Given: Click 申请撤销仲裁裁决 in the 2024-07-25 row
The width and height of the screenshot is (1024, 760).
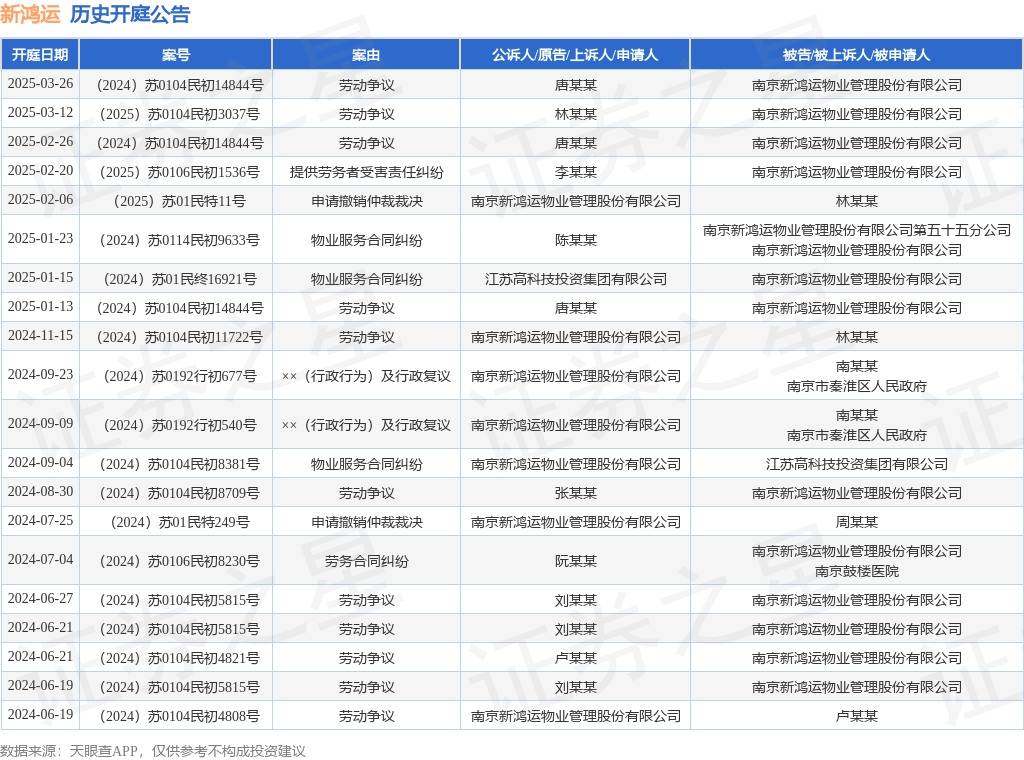Looking at the screenshot, I should click(366, 522).
